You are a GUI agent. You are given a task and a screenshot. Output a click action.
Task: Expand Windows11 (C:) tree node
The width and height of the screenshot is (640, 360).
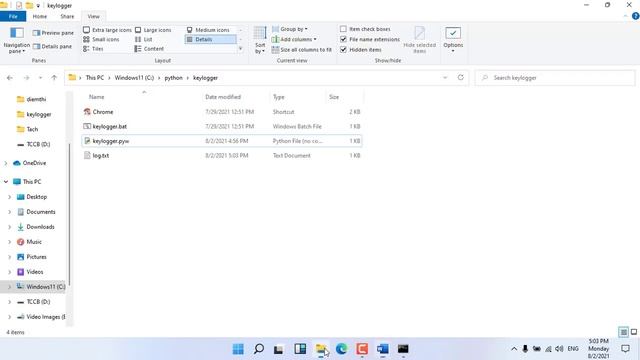click(9, 287)
